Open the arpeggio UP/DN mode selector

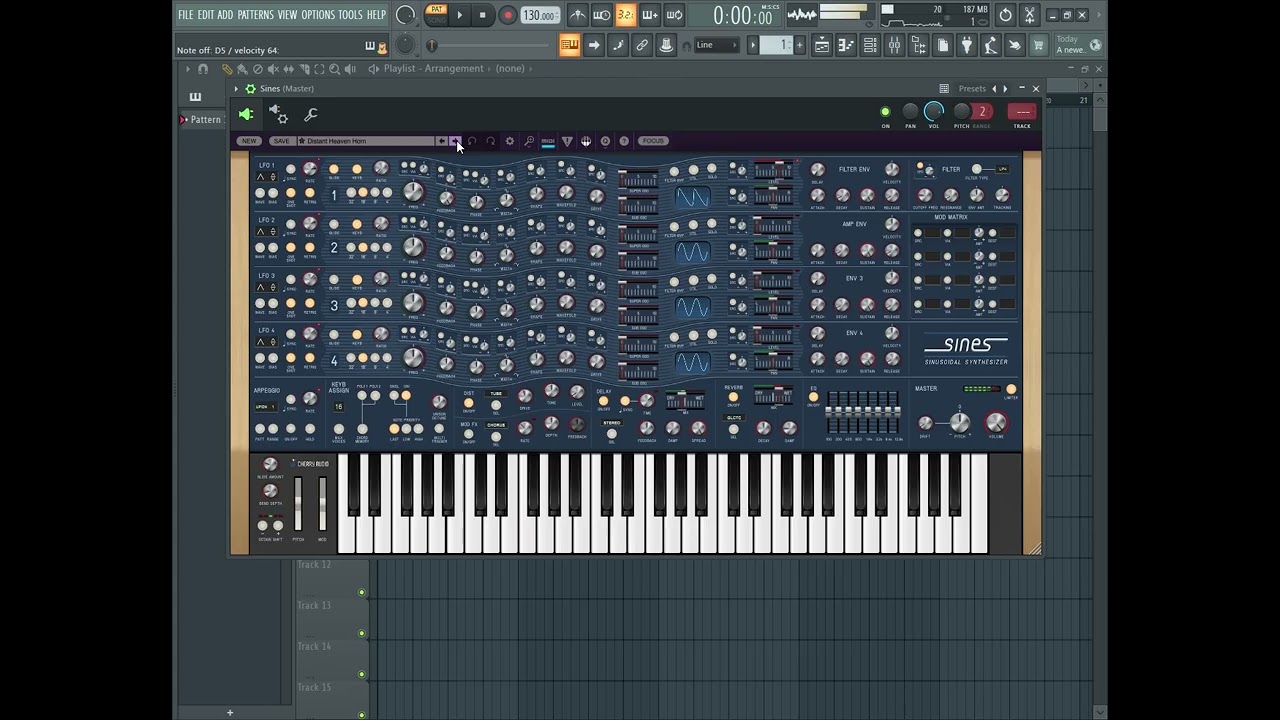266,407
